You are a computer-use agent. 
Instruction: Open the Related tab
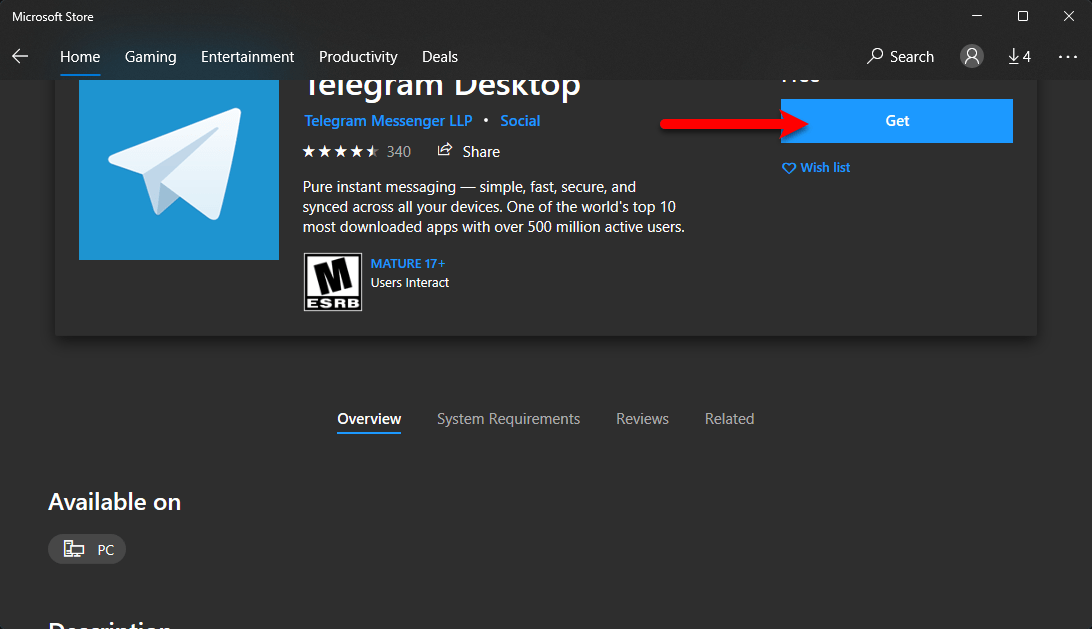729,419
